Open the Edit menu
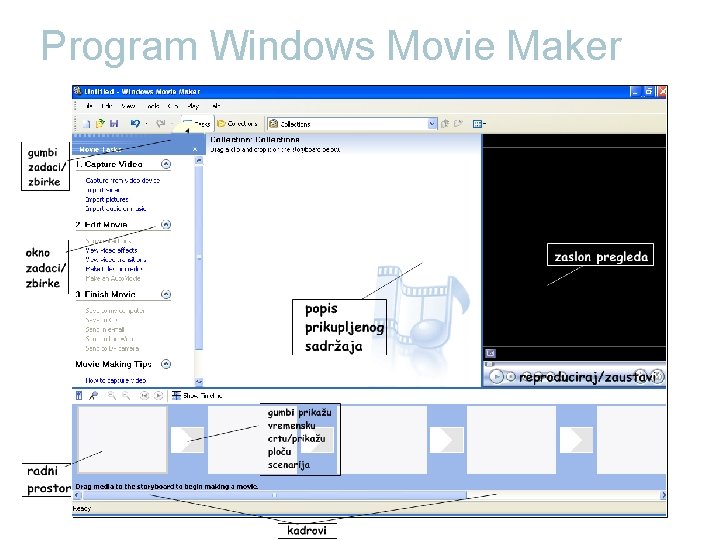Viewport: 720px width, 540px height. (x=107, y=106)
